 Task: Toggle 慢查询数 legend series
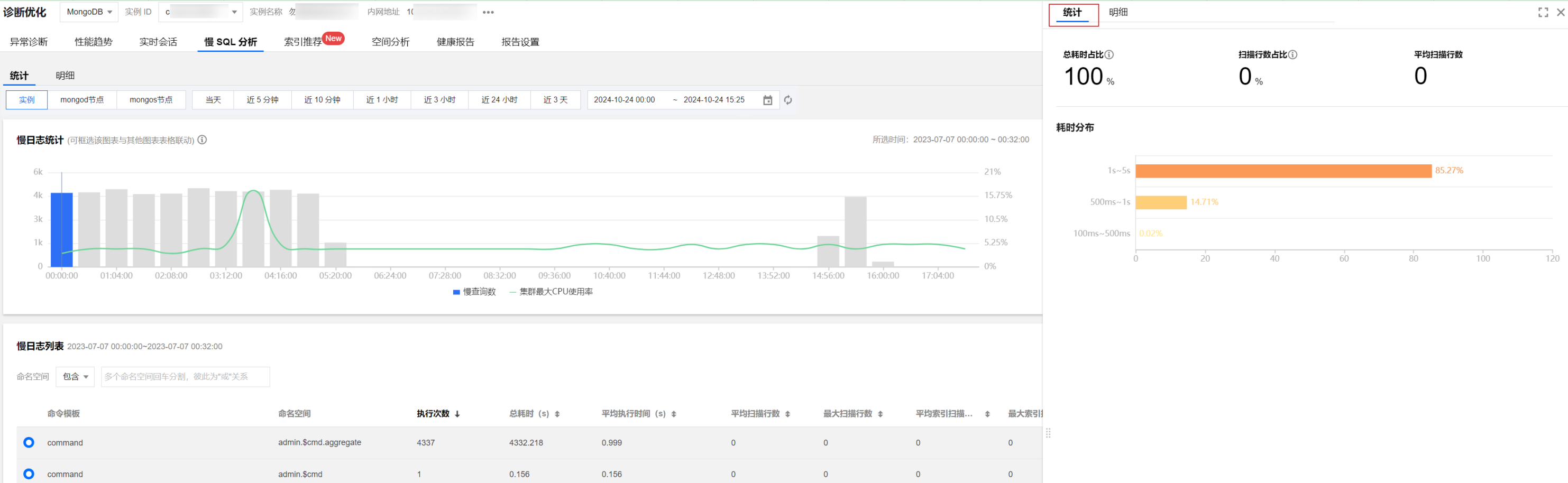point(474,292)
